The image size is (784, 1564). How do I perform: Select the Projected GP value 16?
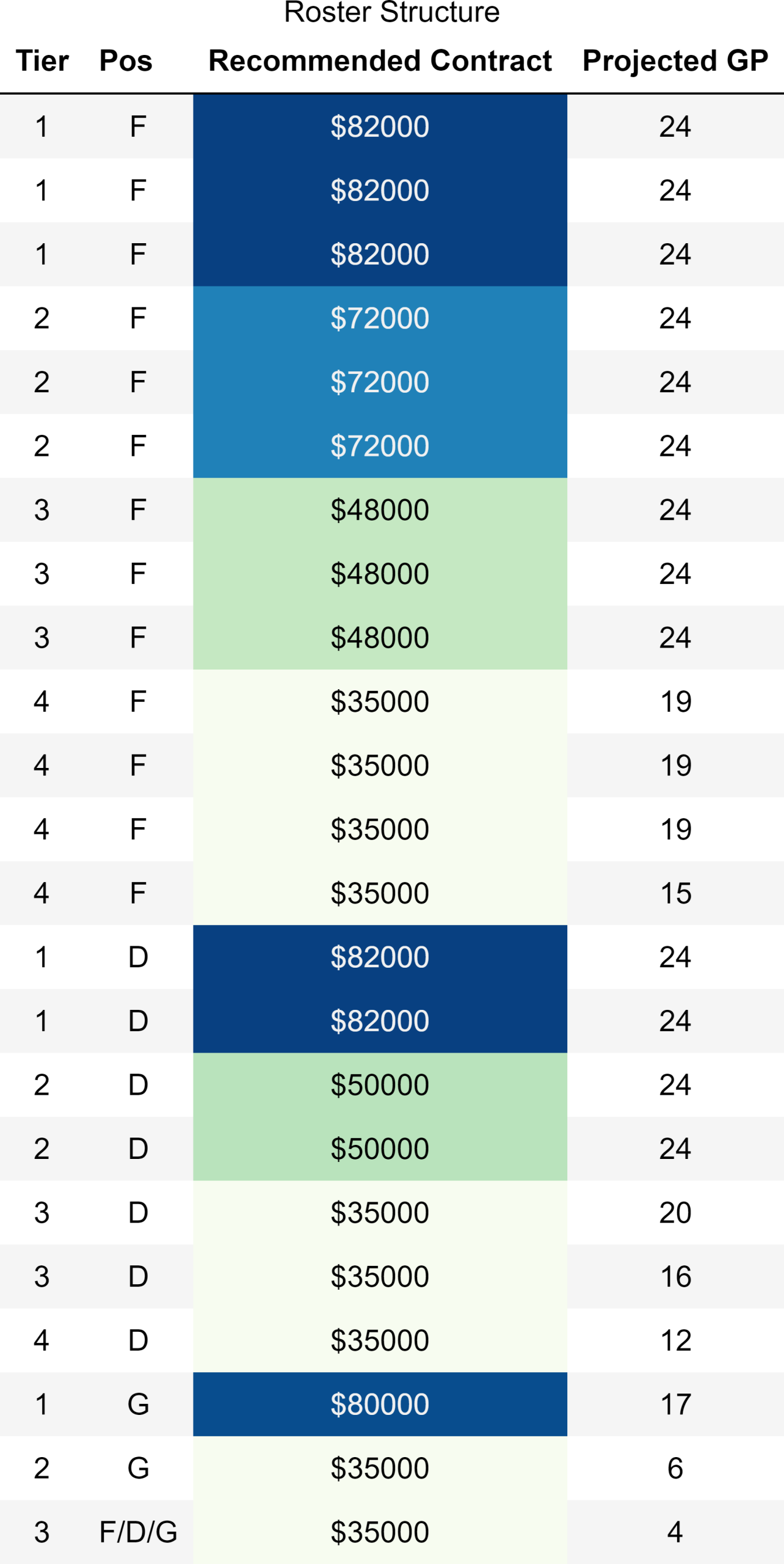pos(675,1276)
